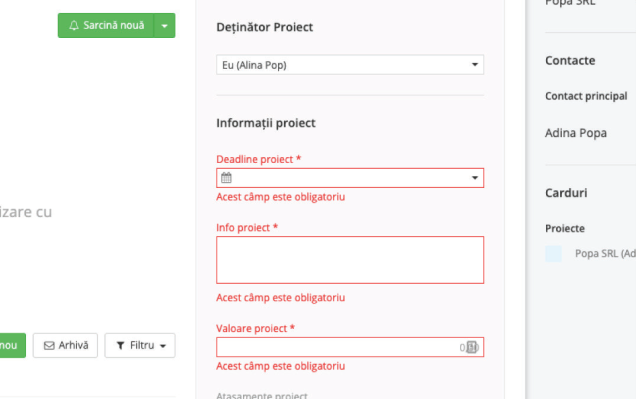Open the Sarcină nouă split dropdown arrow

tap(164, 26)
